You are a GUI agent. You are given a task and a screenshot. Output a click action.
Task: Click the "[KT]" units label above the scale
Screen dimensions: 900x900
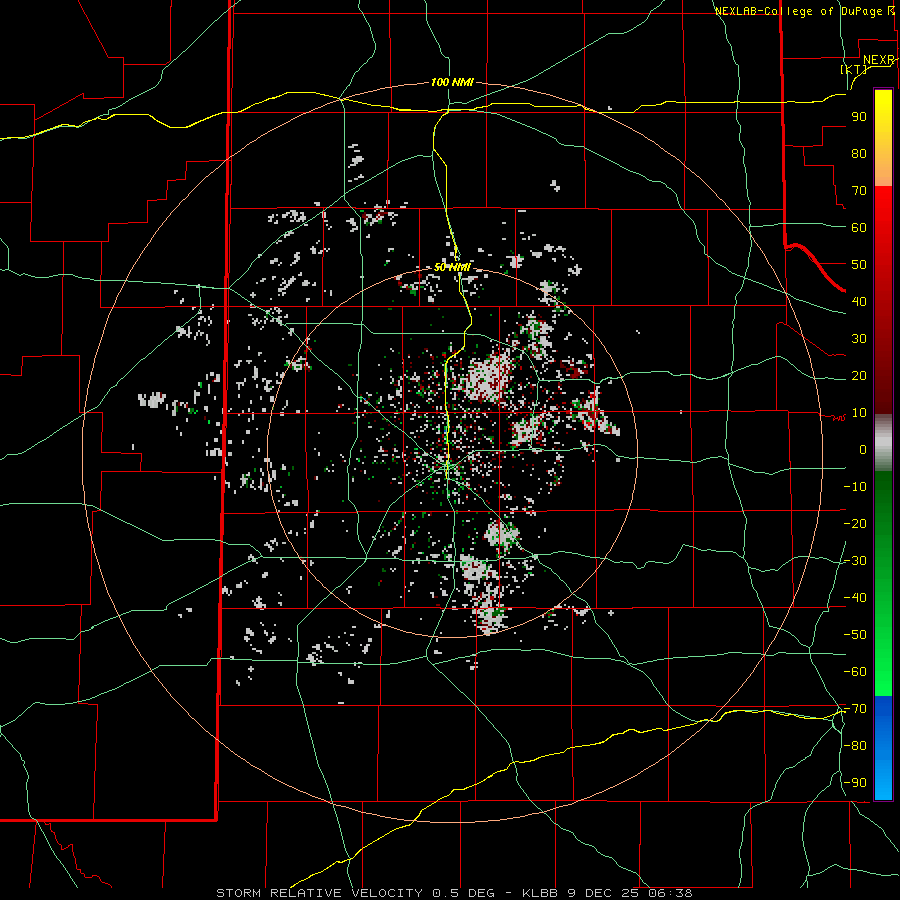[854, 69]
